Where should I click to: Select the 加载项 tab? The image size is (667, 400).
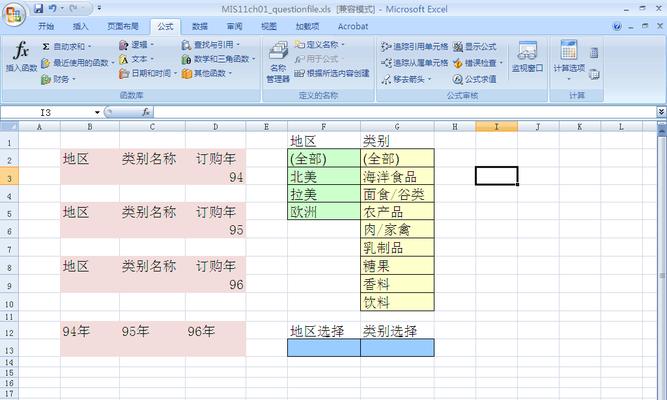point(307,26)
